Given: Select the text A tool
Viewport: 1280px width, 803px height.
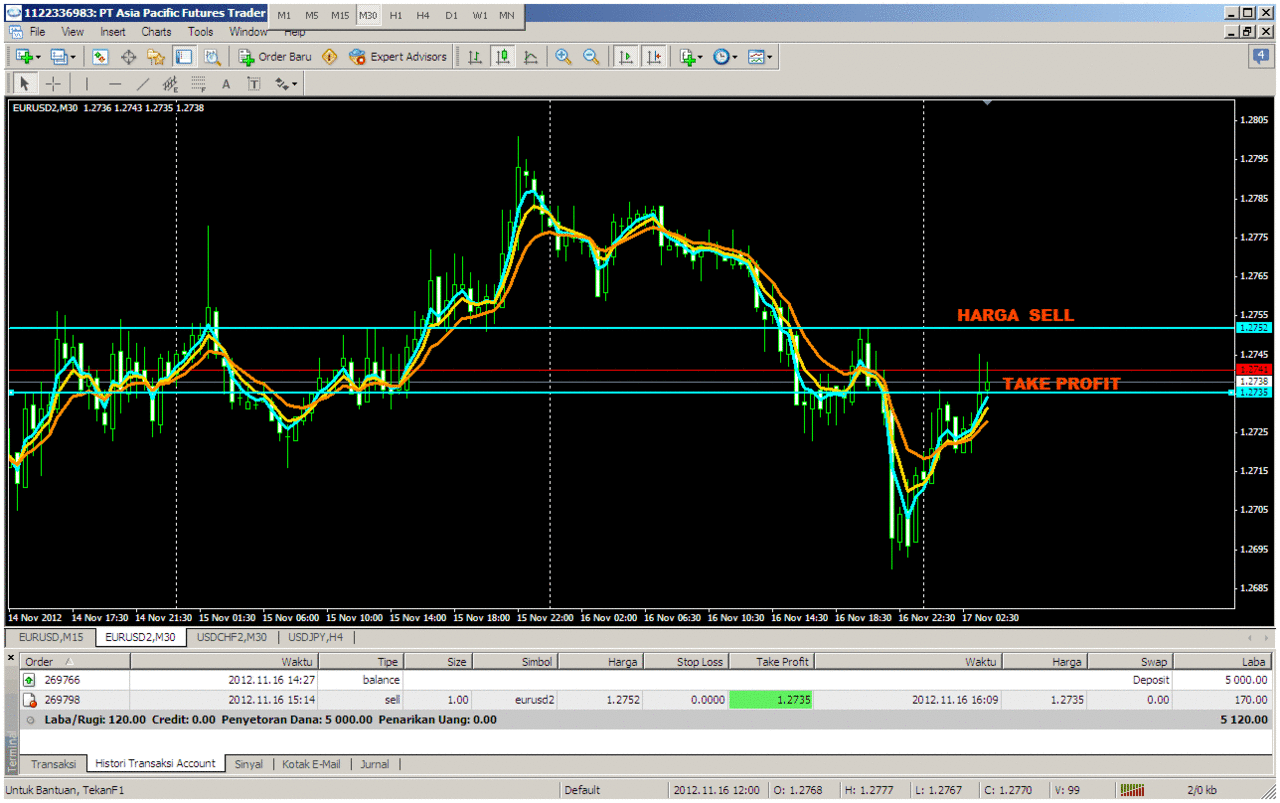Looking at the screenshot, I should 226,84.
